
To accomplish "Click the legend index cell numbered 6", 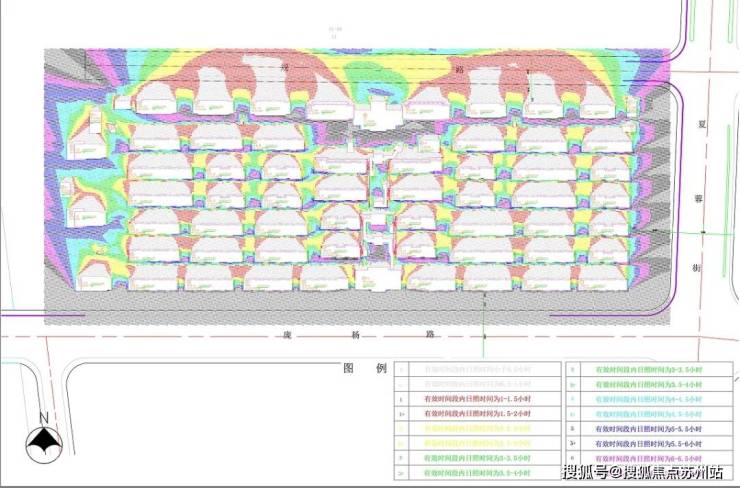I will click(571, 456).
